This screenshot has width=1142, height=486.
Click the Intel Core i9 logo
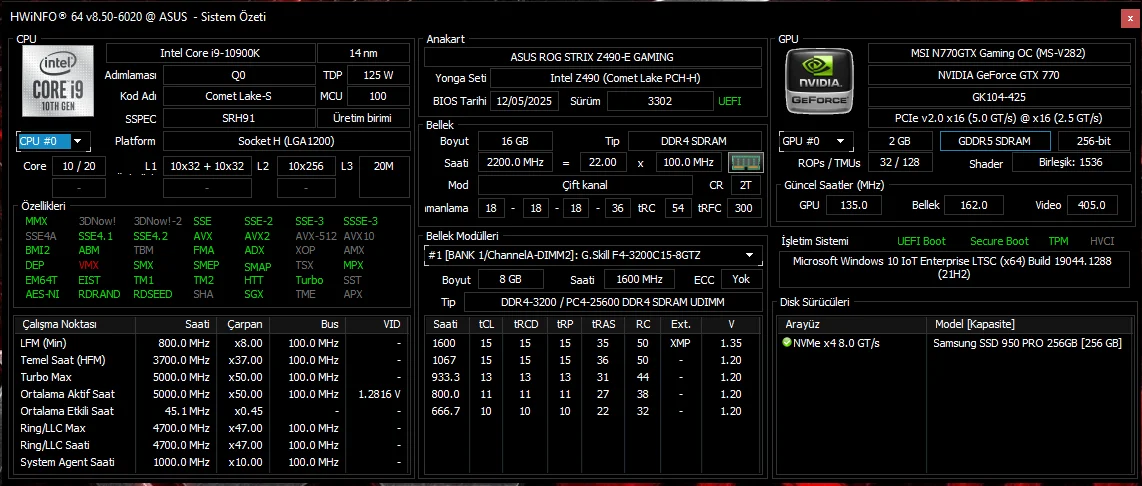pos(58,80)
